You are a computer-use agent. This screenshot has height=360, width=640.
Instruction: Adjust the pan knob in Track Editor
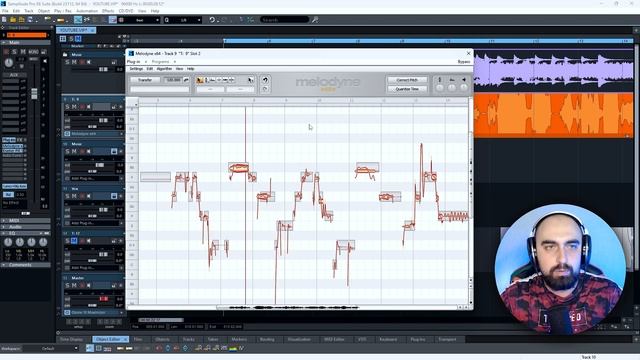pos(9,62)
